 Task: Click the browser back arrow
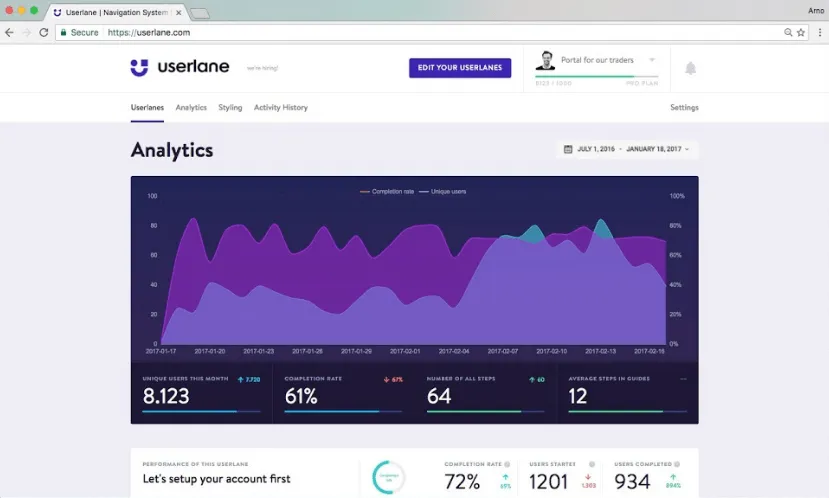click(x=9, y=33)
